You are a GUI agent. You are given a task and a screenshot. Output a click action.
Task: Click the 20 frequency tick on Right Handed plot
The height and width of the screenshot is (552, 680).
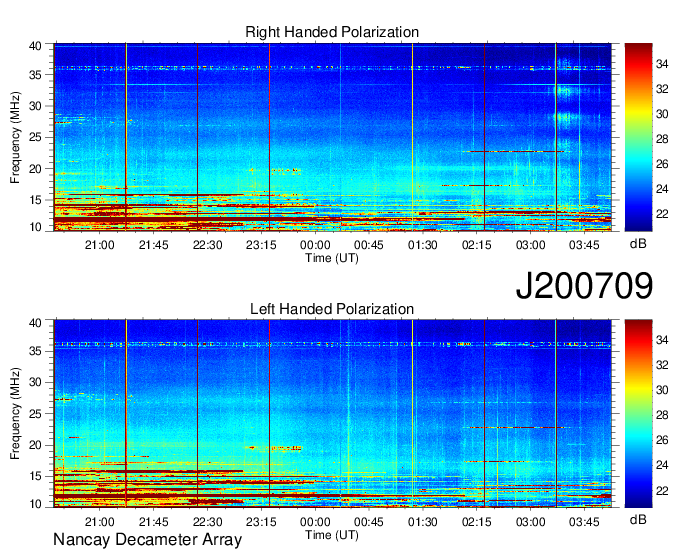(x=35, y=169)
